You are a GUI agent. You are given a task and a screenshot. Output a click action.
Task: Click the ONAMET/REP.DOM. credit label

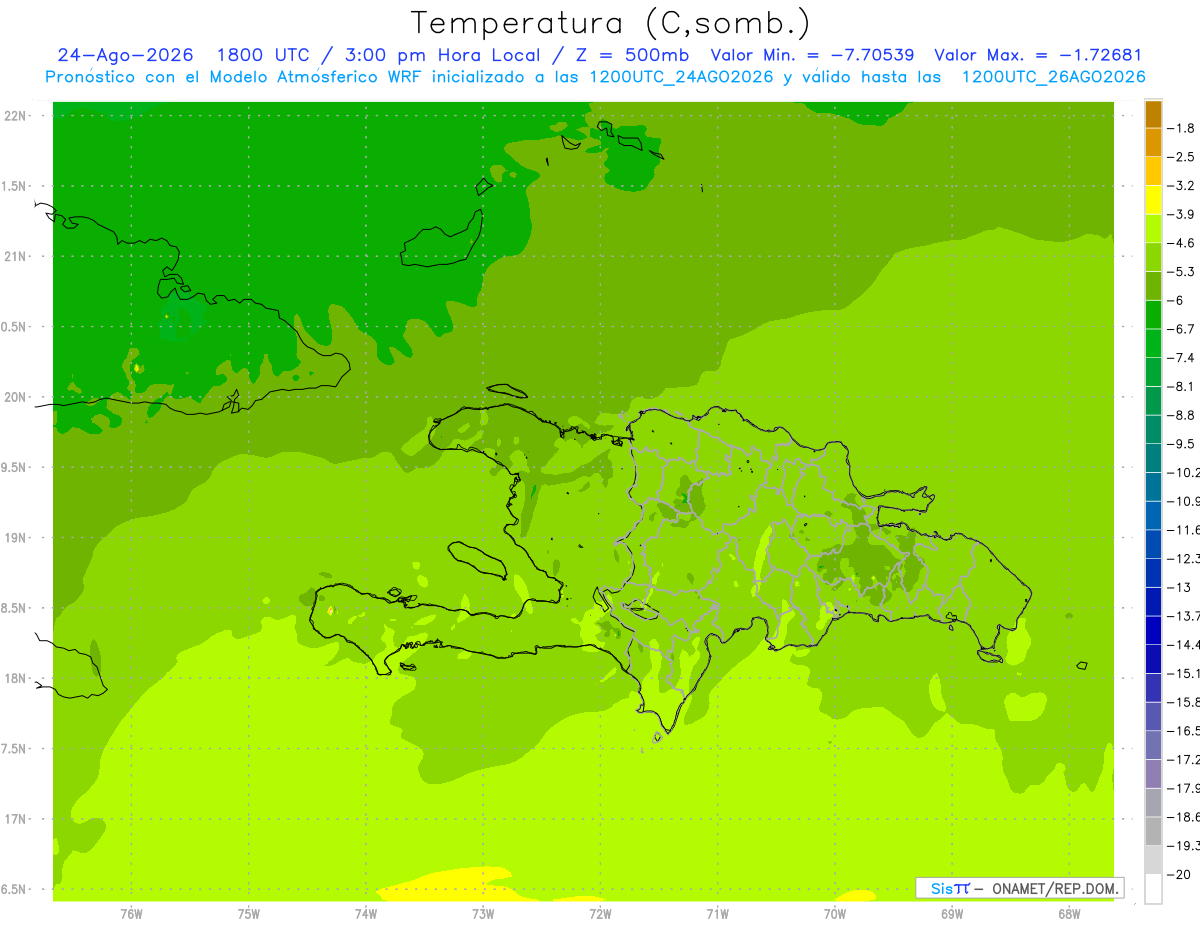(1054, 888)
